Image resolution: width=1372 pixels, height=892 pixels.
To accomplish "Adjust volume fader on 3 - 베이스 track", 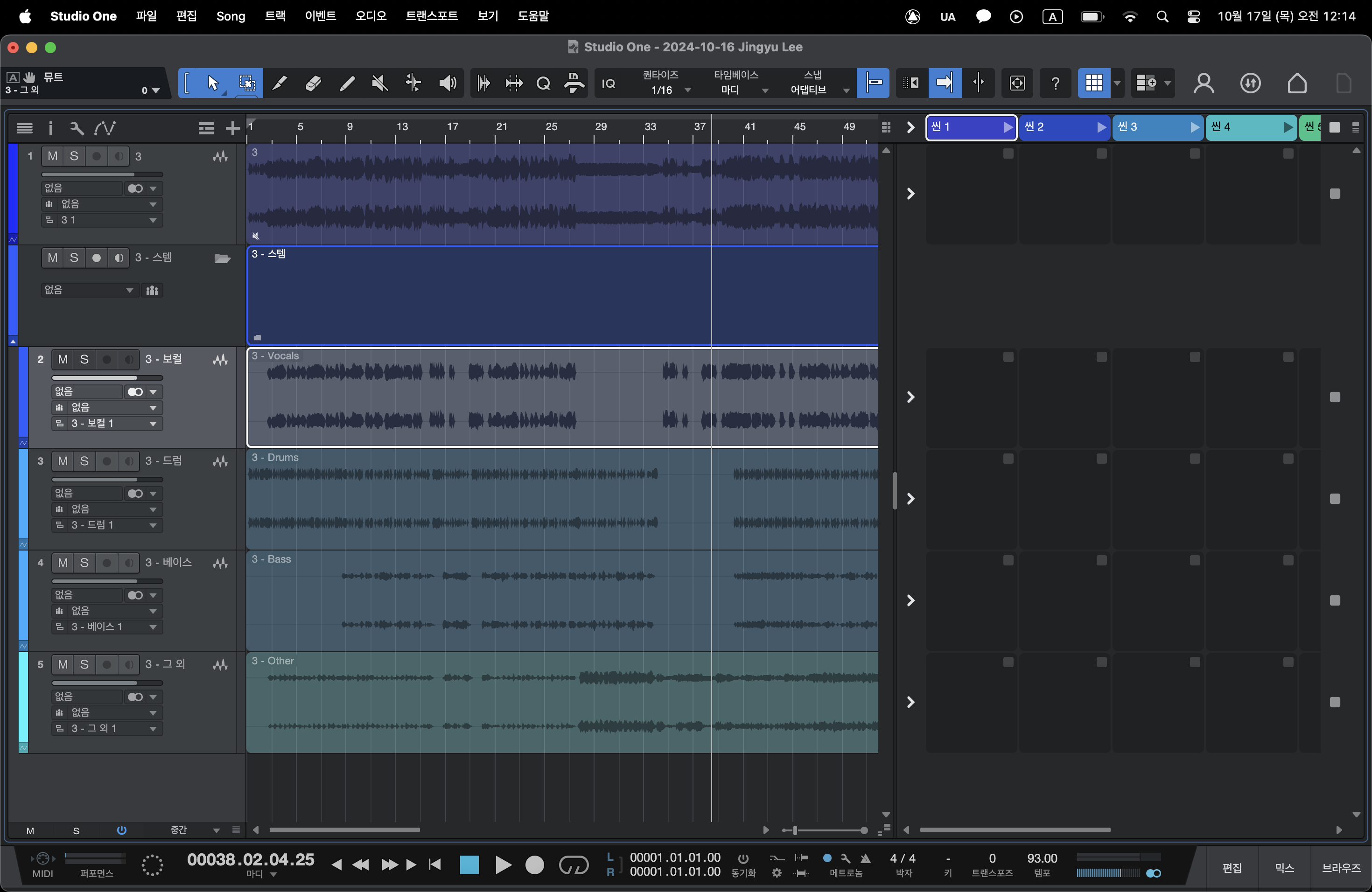I will [107, 581].
